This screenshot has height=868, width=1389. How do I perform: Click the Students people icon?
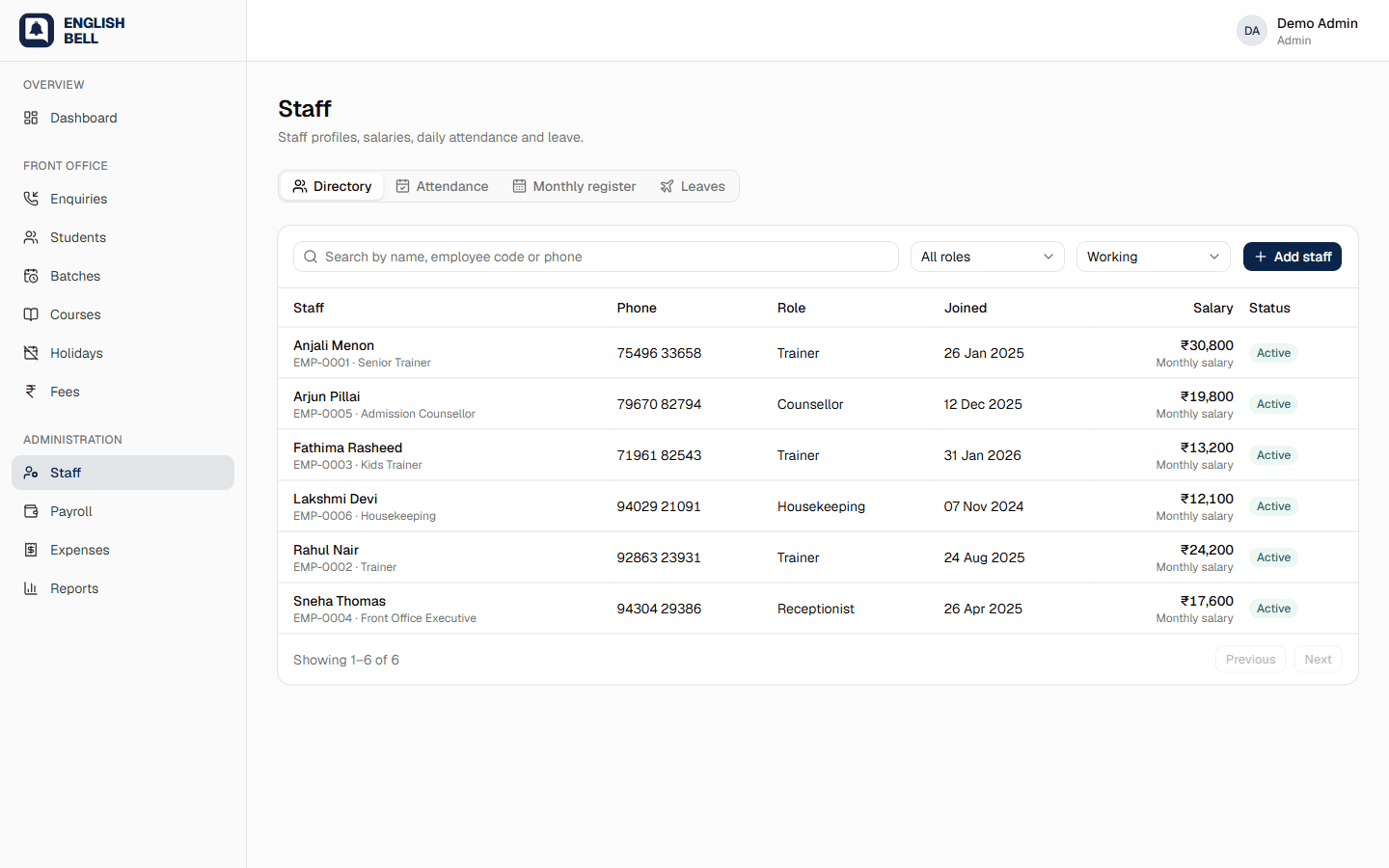[31, 237]
